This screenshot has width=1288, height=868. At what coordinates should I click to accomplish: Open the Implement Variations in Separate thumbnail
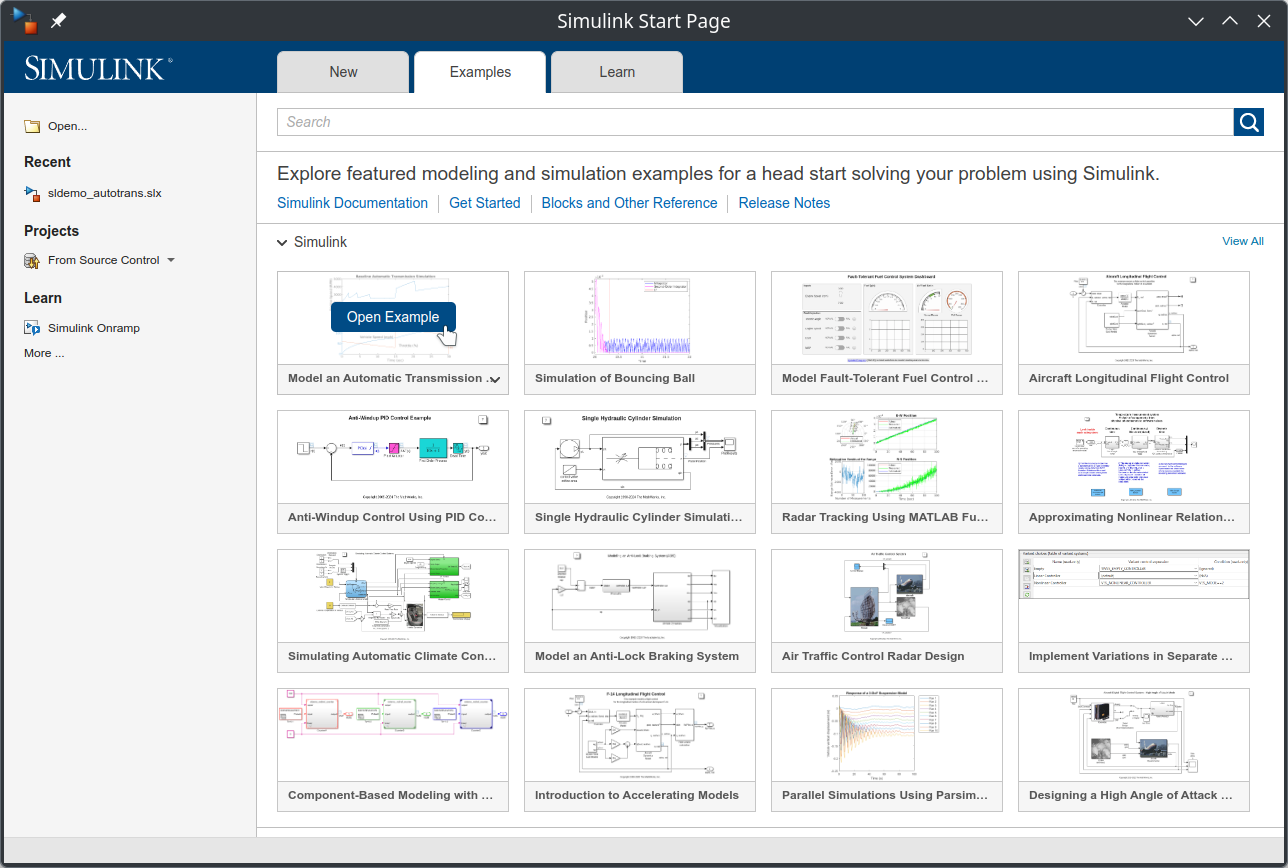(1134, 596)
